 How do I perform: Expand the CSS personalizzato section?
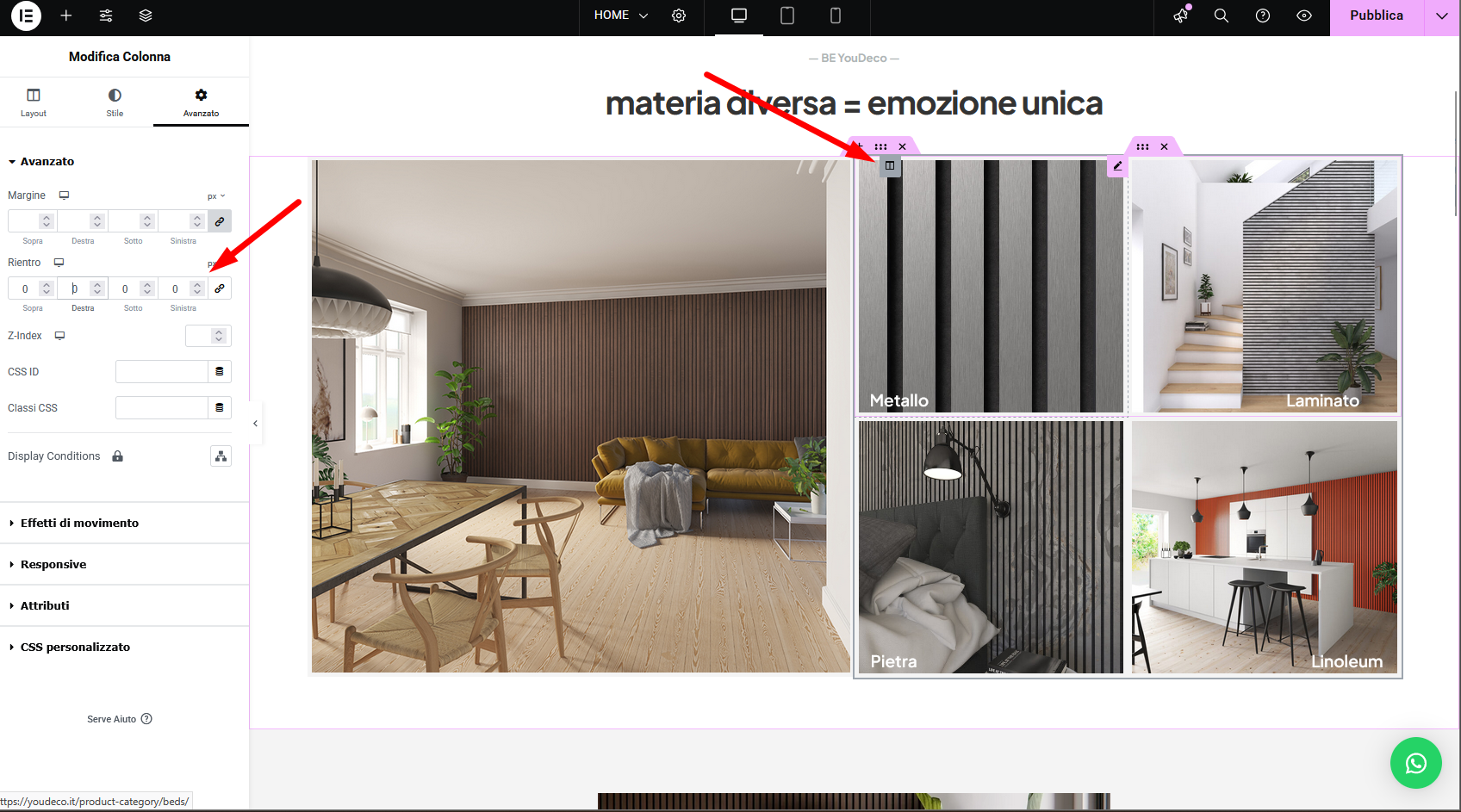tap(75, 647)
